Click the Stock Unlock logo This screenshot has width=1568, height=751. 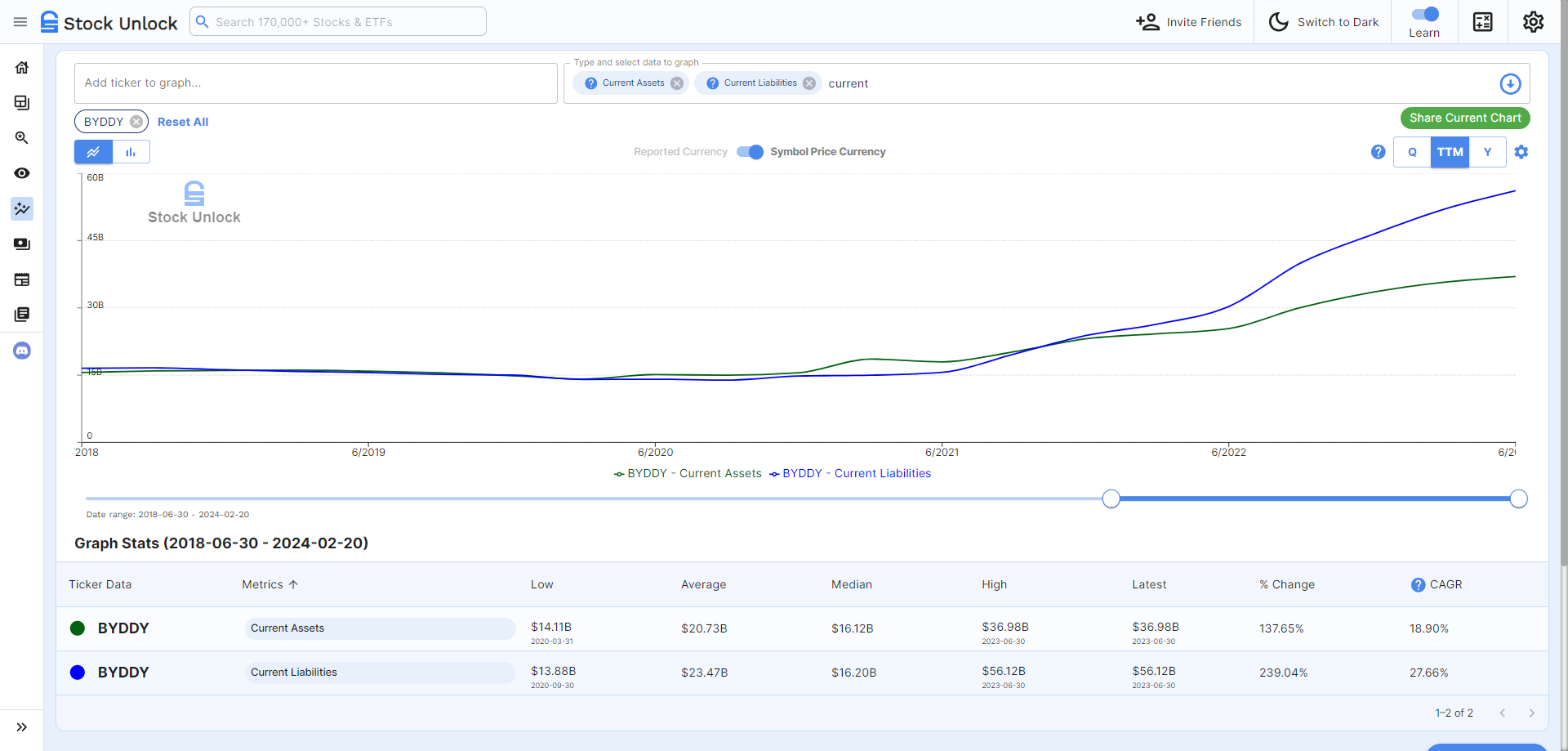pos(109,22)
